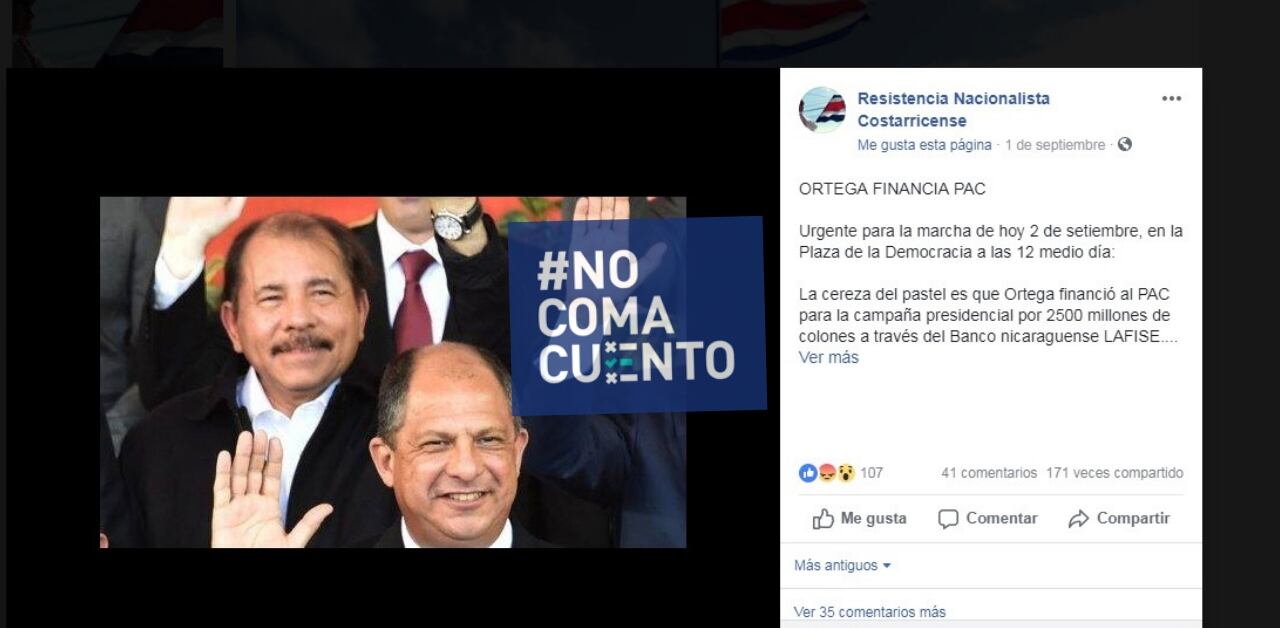Like the post with Me gusta button

tap(860, 519)
